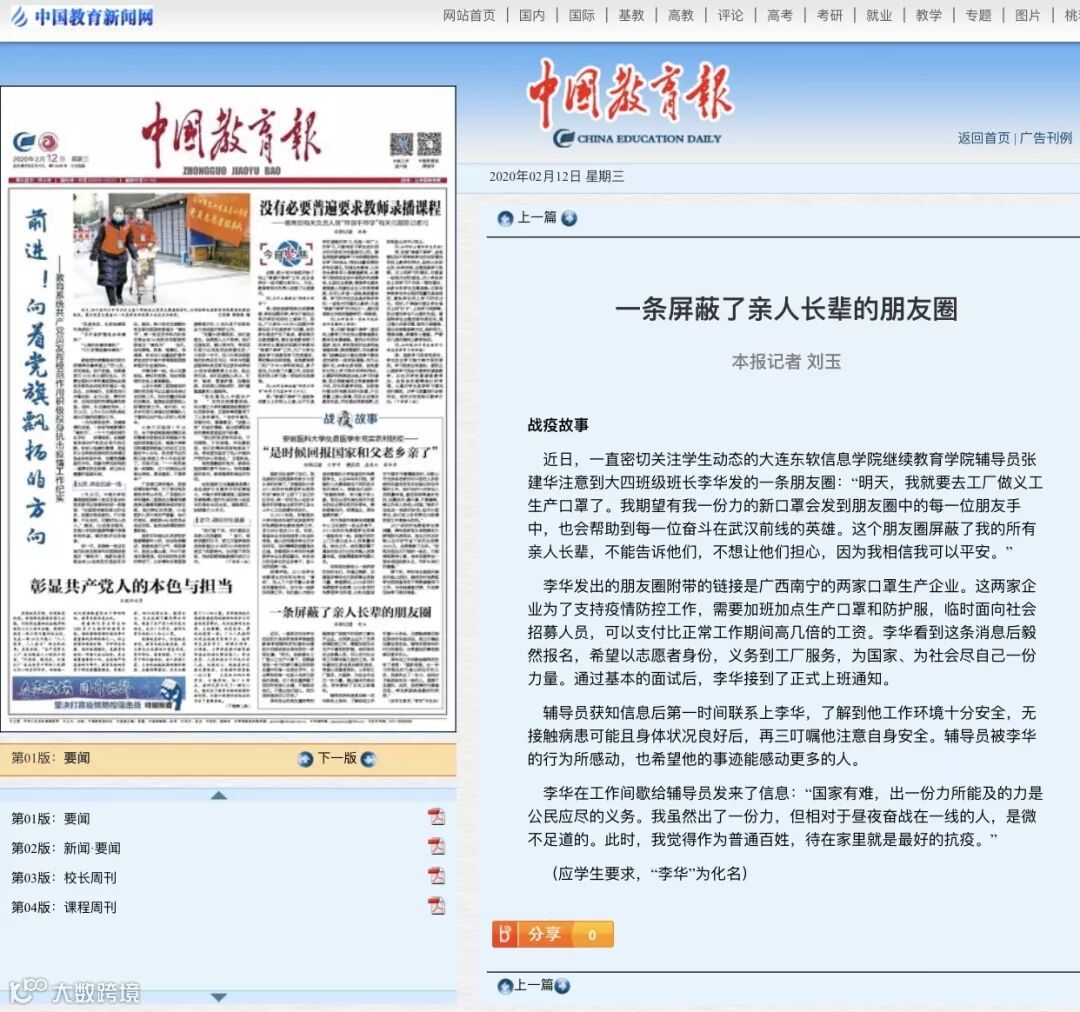The height and width of the screenshot is (1012, 1080).
Task: Click section label 战疫故事
Action: click(558, 425)
